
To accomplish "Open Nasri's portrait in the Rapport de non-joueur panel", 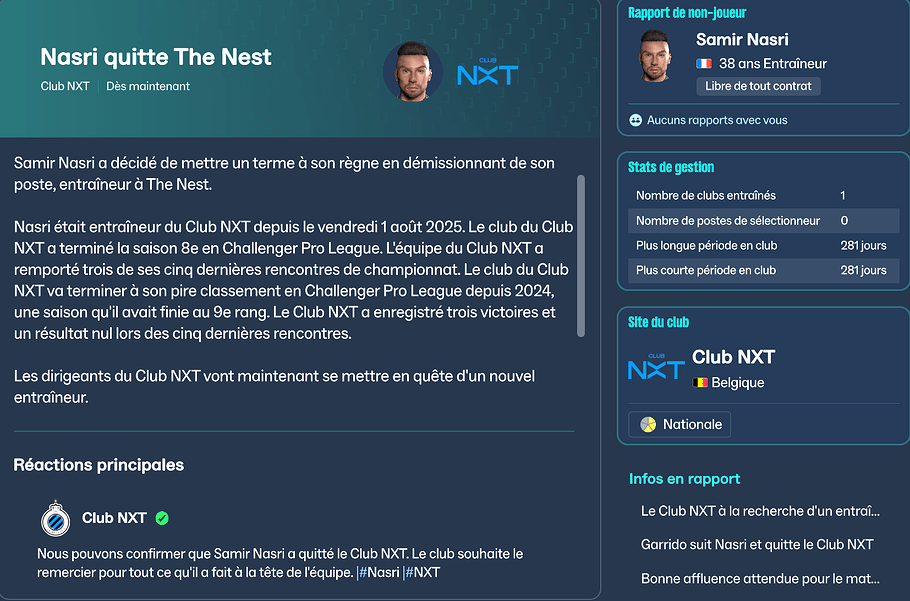I will click(660, 58).
